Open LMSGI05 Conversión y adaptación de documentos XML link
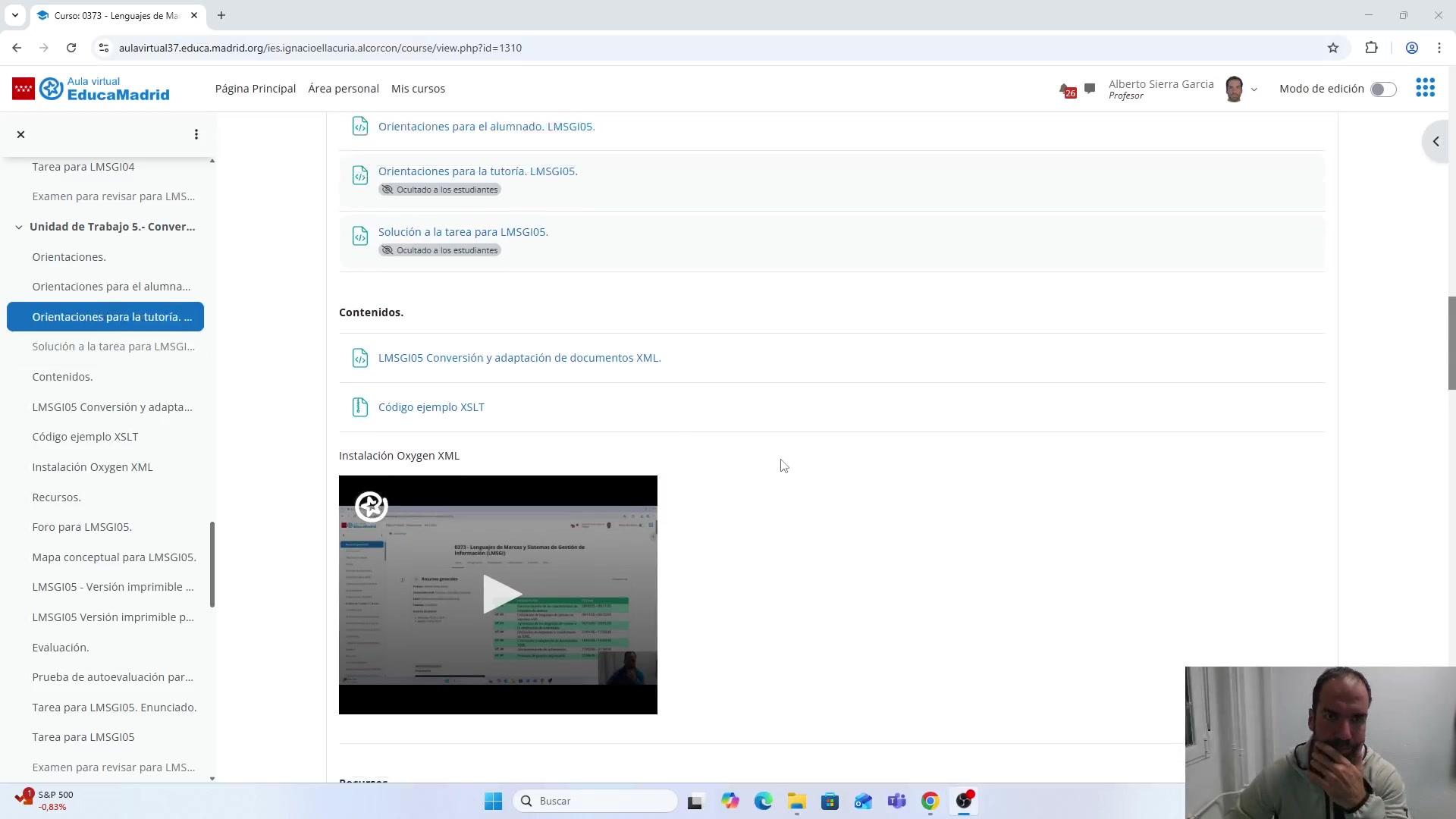The width and height of the screenshot is (1456, 819). [x=519, y=358]
